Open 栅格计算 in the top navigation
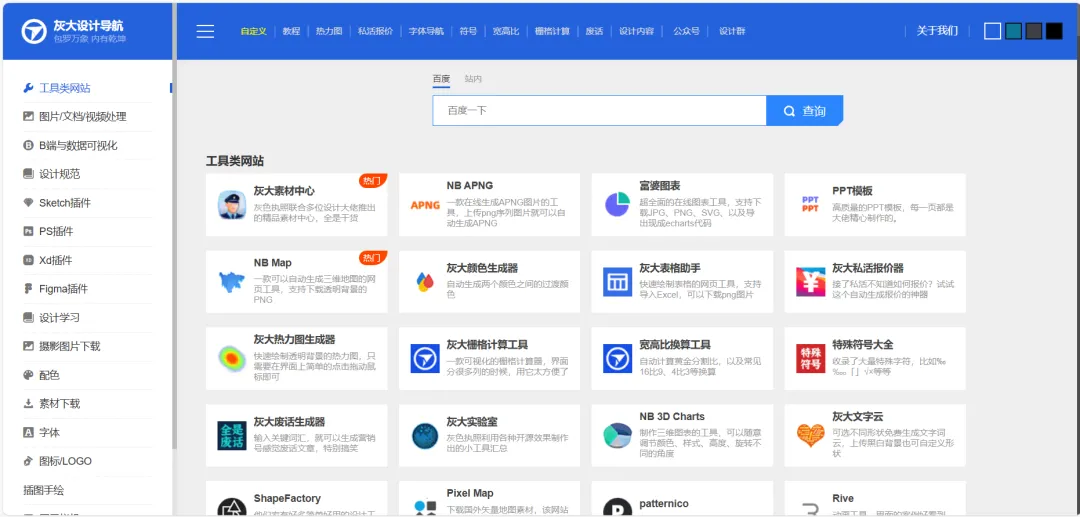 coord(552,31)
